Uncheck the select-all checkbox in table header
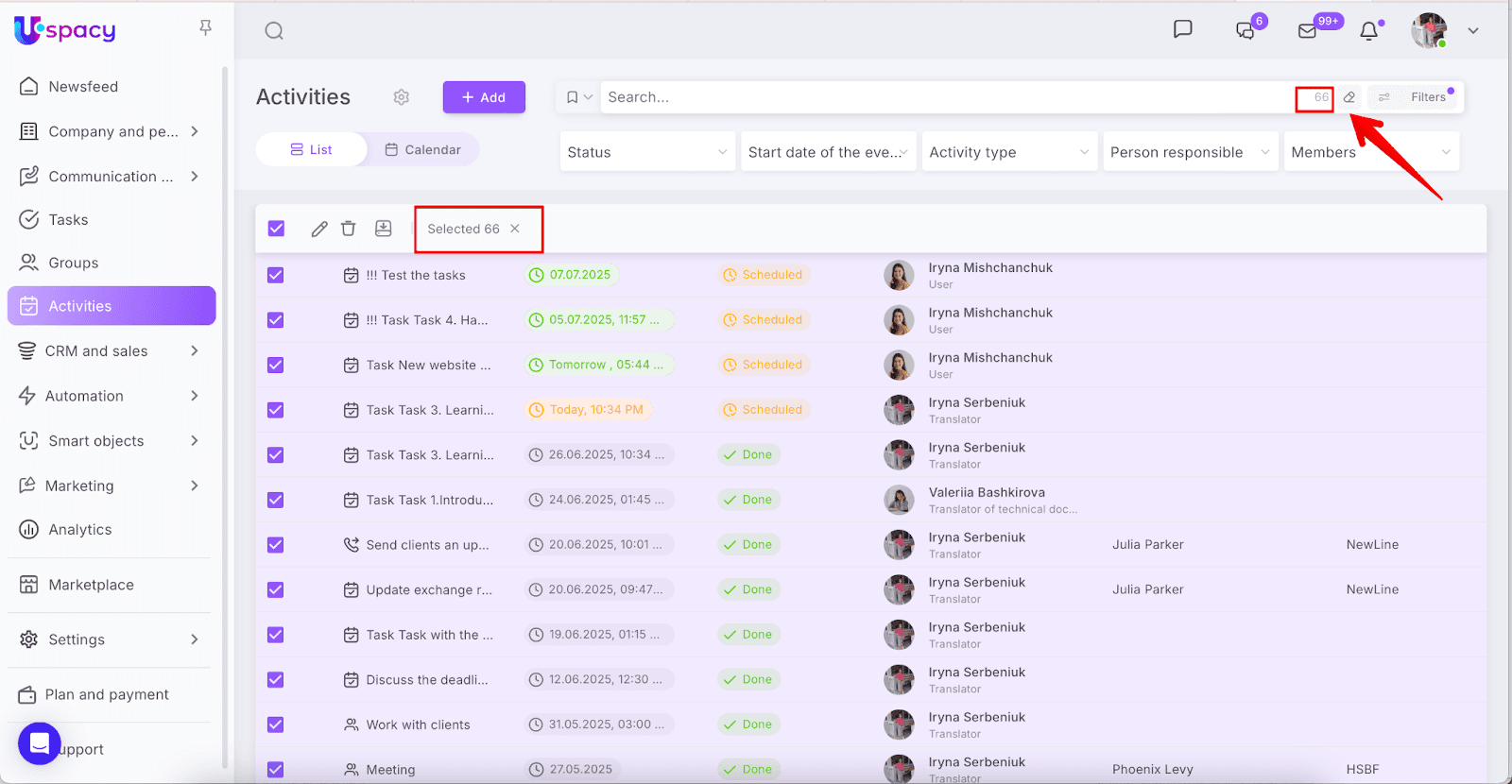This screenshot has height=784, width=1512. click(x=276, y=229)
